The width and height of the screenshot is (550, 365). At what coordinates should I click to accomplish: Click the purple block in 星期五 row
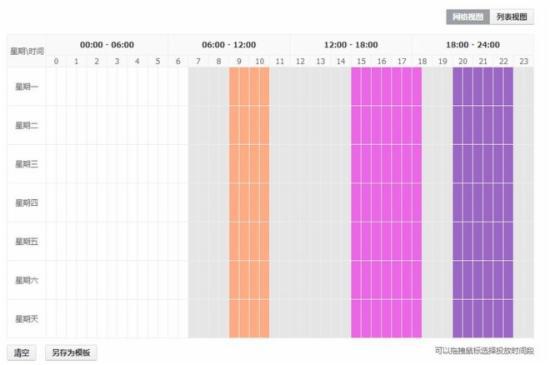tap(483, 241)
